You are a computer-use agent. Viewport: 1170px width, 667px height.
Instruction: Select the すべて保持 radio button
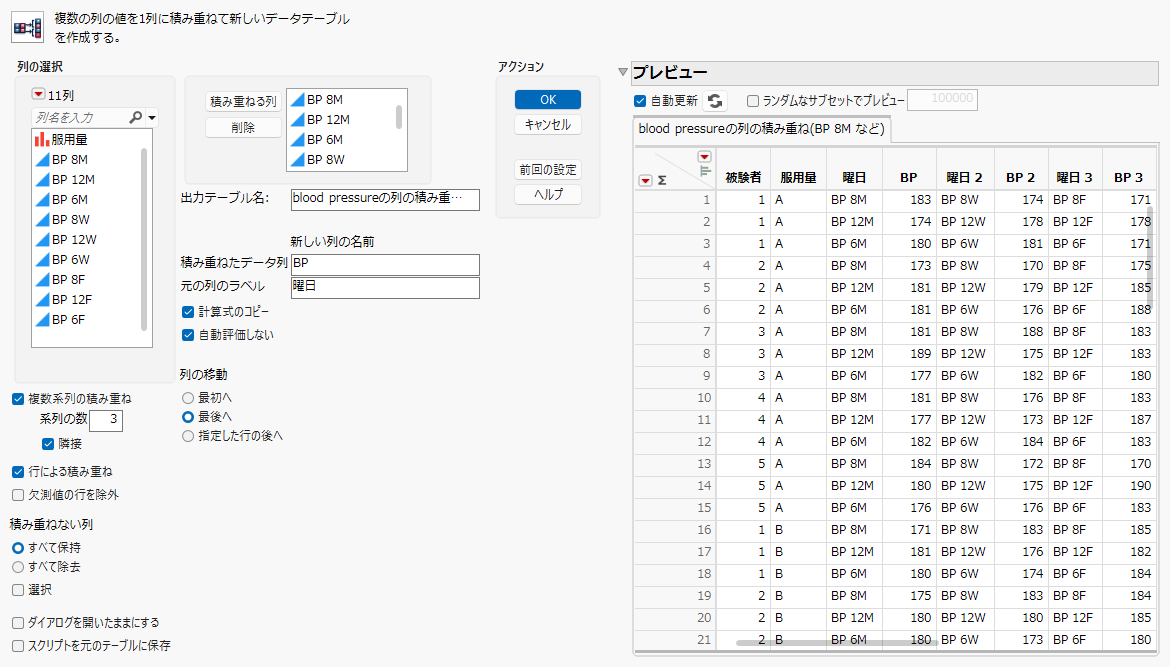pos(18,548)
